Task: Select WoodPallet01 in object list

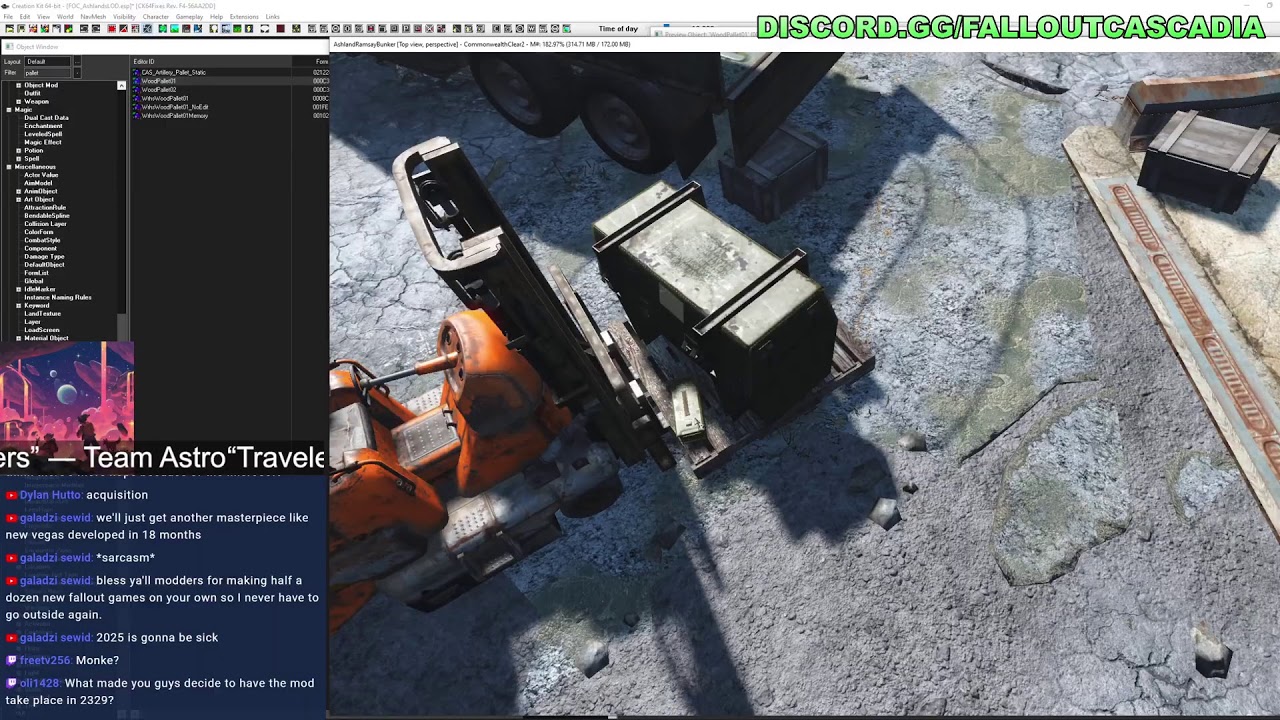Action: coord(158,81)
